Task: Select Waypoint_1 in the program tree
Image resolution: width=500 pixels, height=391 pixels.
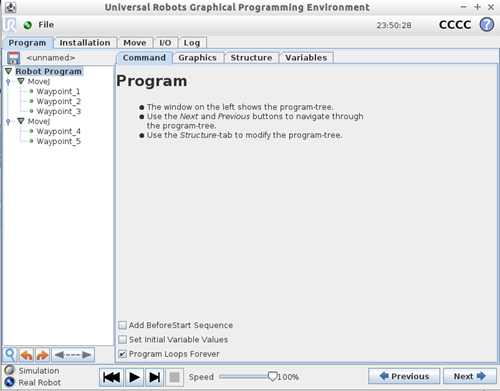Action: click(x=58, y=91)
